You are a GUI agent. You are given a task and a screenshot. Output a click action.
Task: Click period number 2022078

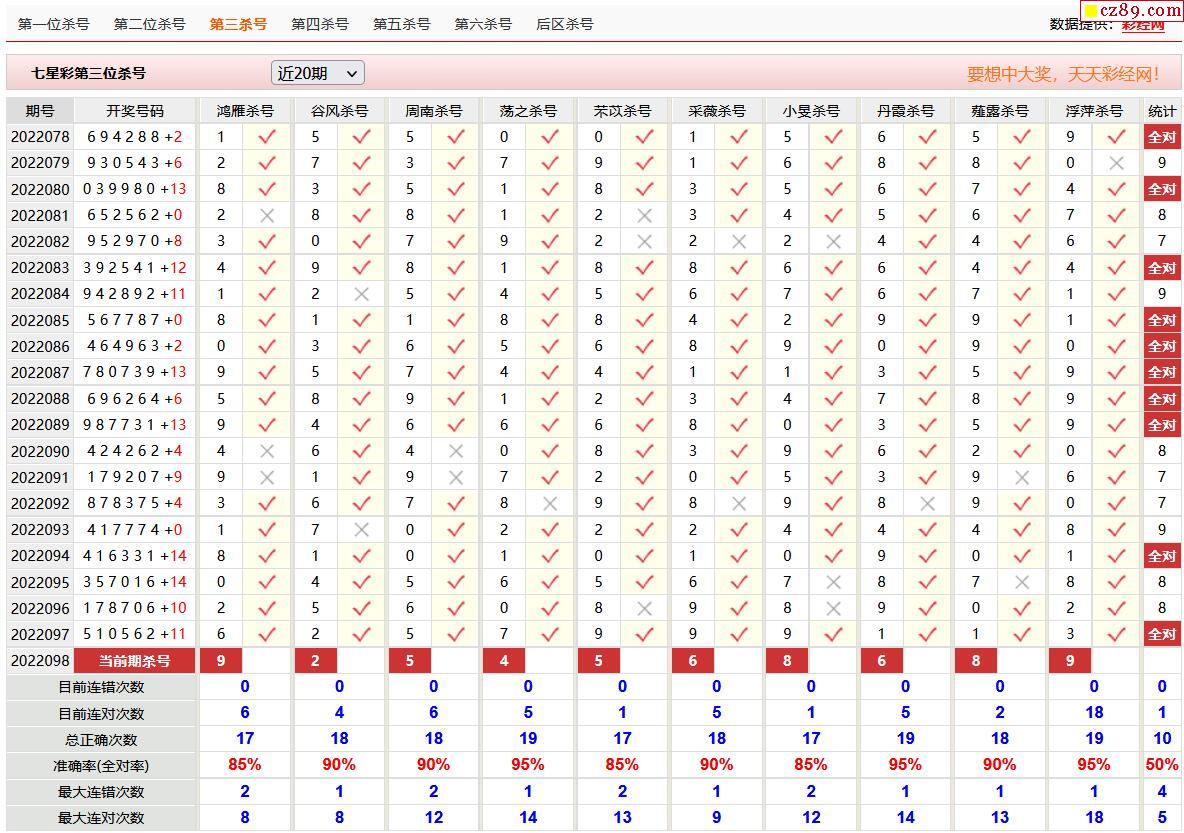(x=40, y=137)
